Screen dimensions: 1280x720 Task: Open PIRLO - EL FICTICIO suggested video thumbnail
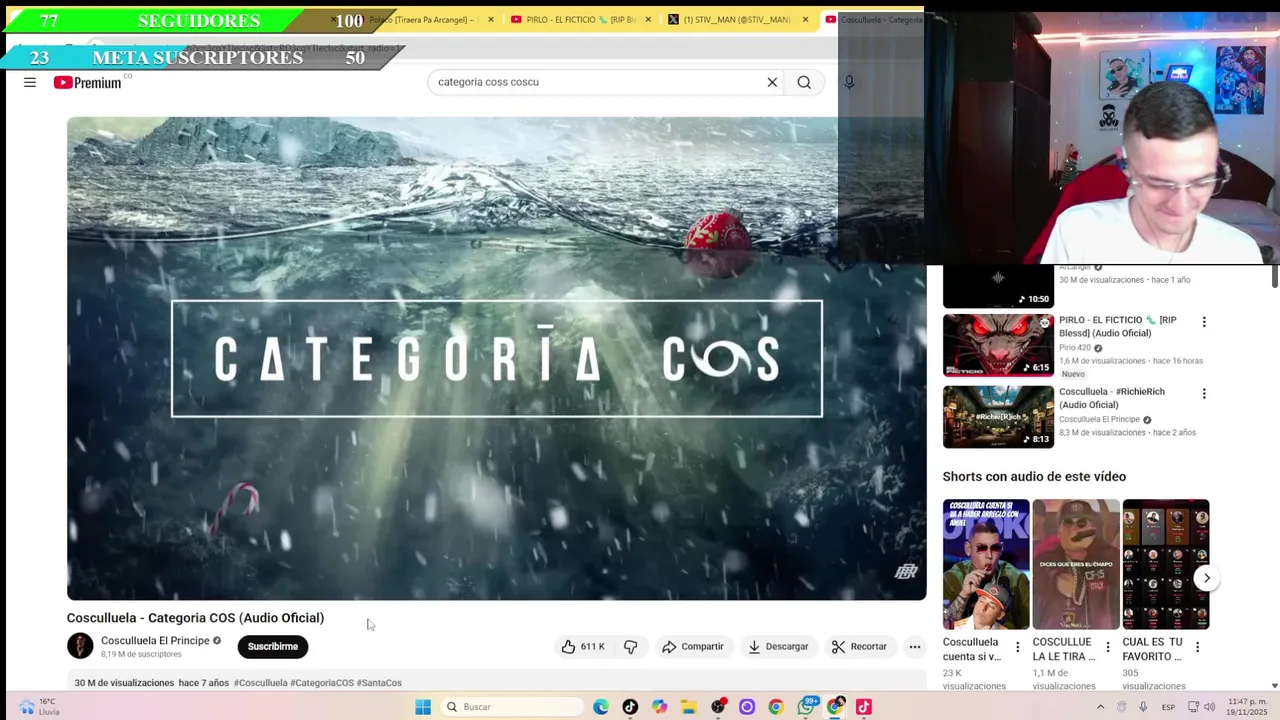(x=998, y=345)
